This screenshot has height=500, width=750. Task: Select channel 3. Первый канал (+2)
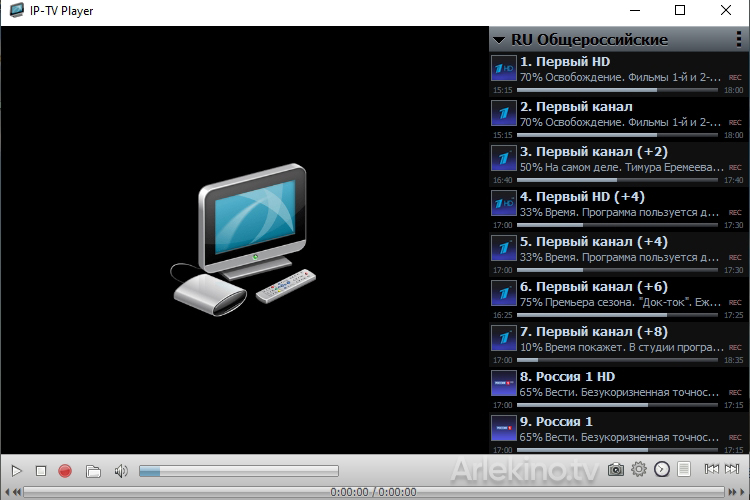point(618,164)
